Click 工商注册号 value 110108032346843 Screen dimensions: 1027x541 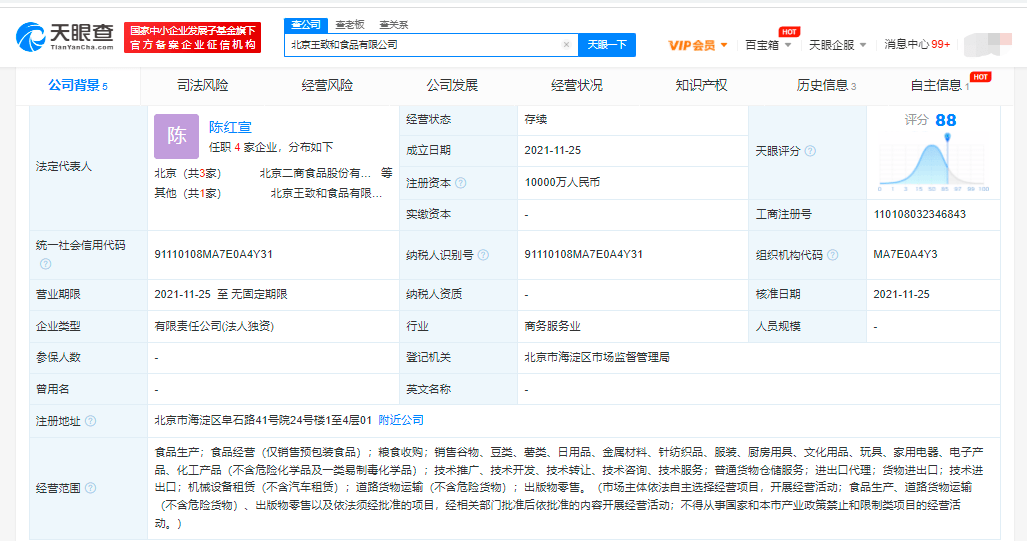point(920,214)
